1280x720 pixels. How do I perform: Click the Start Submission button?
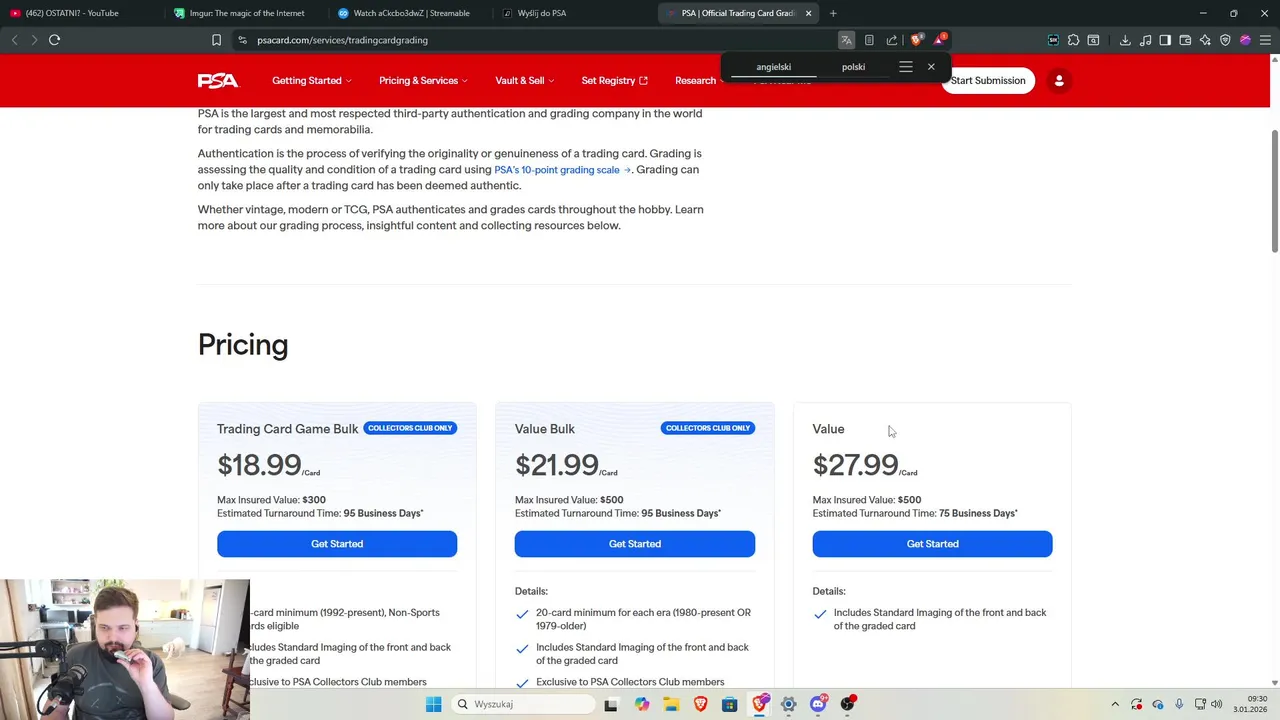[x=988, y=80]
